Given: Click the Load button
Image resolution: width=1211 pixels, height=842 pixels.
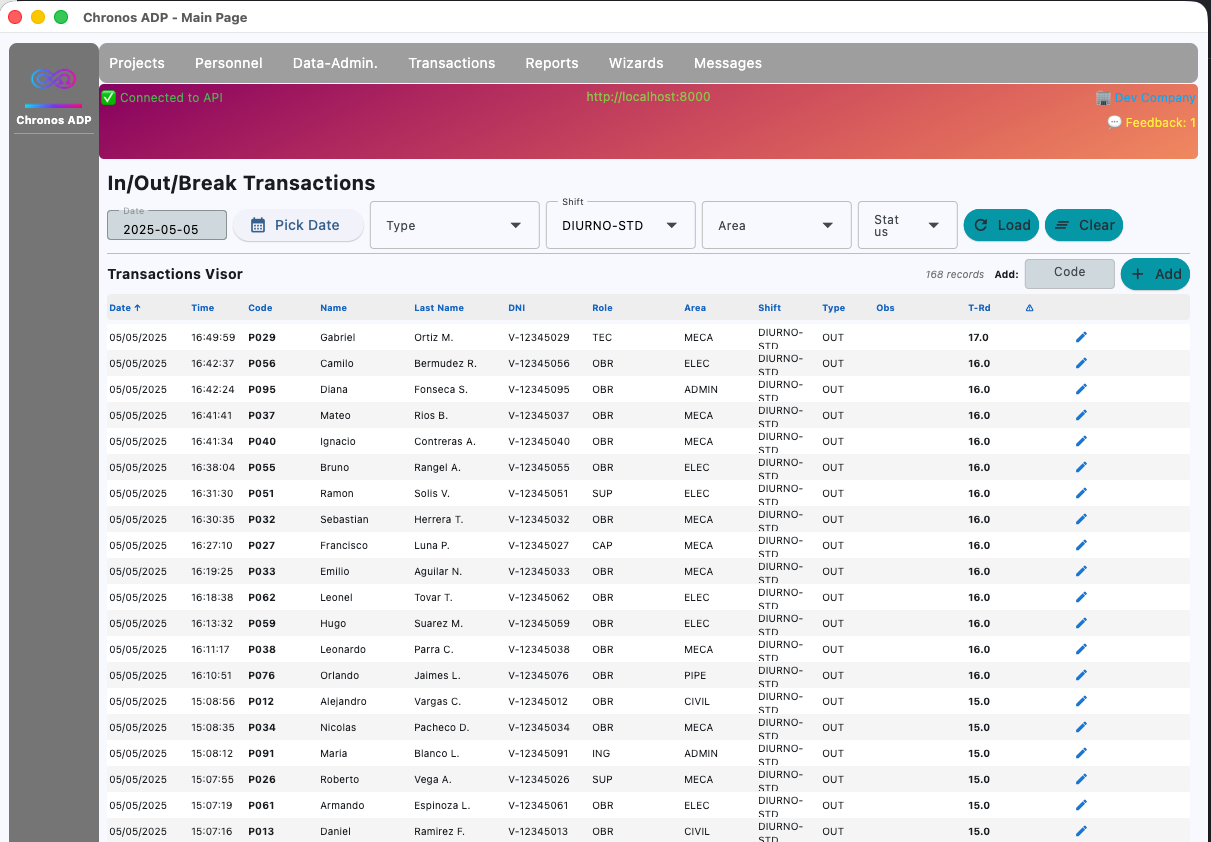Looking at the screenshot, I should pyautogui.click(x=1002, y=225).
